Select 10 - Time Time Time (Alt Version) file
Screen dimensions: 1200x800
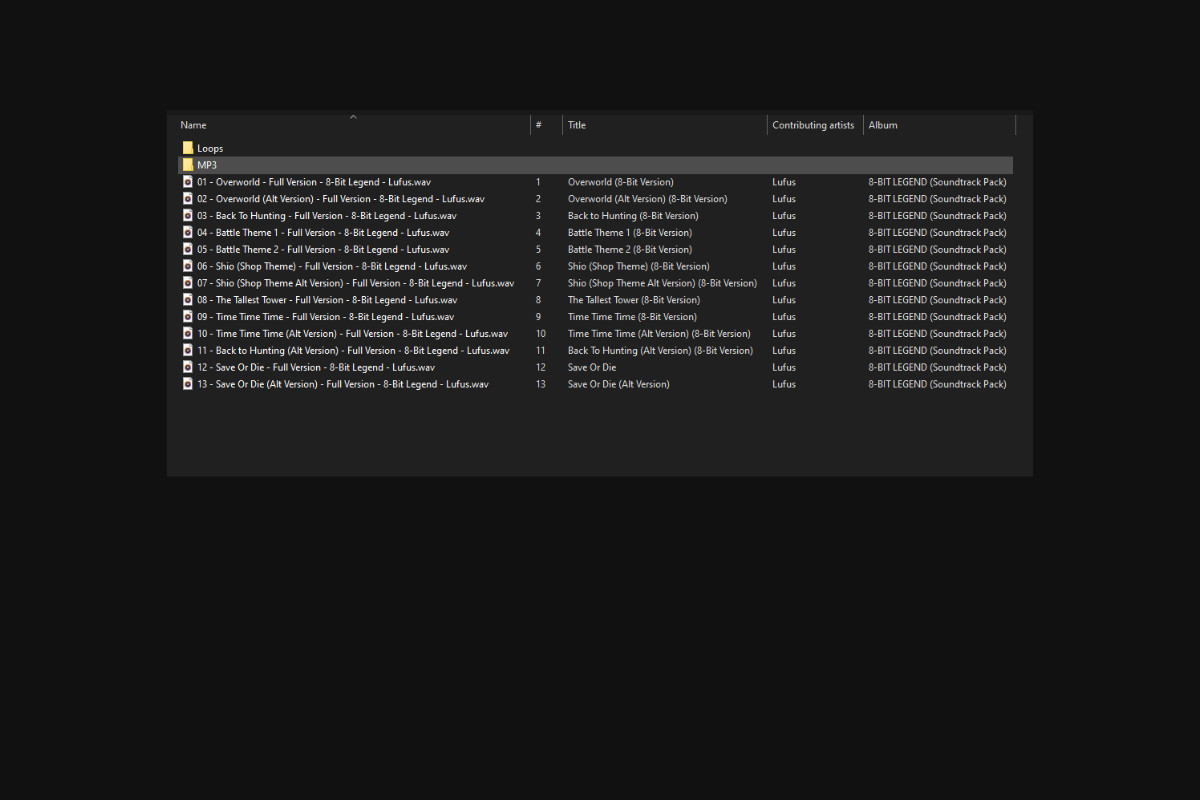[x=352, y=334]
